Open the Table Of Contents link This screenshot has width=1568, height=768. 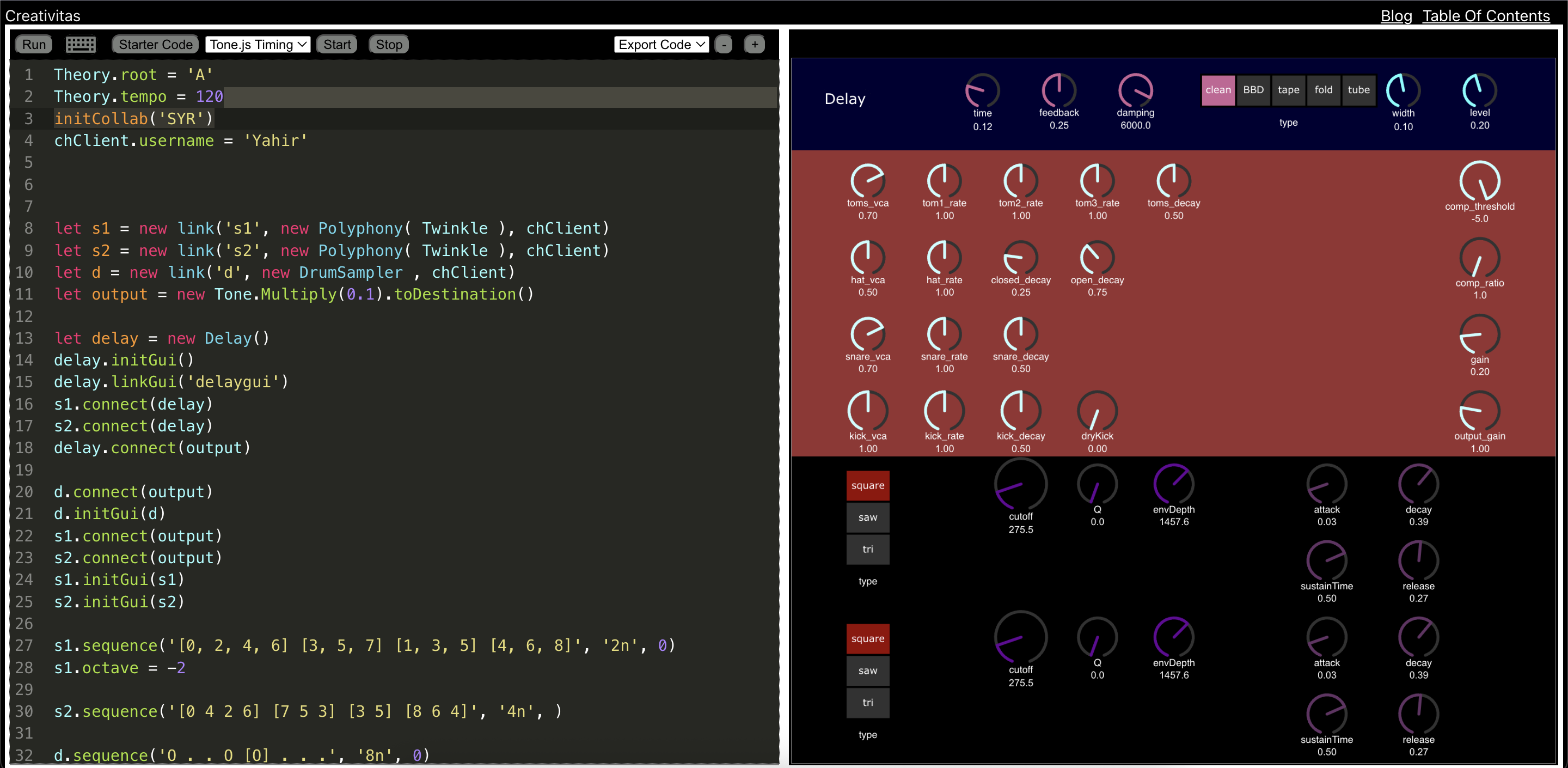(x=1485, y=16)
